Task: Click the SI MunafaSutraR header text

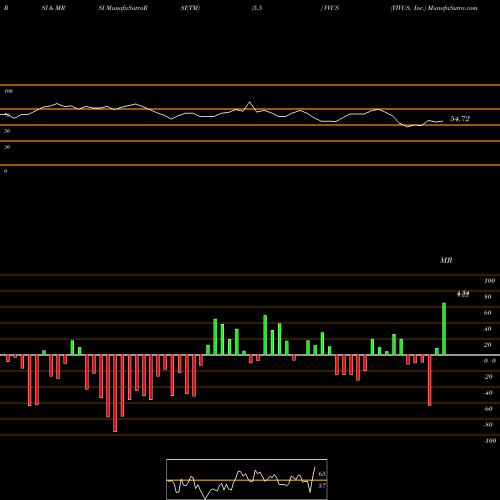Action: (123, 8)
